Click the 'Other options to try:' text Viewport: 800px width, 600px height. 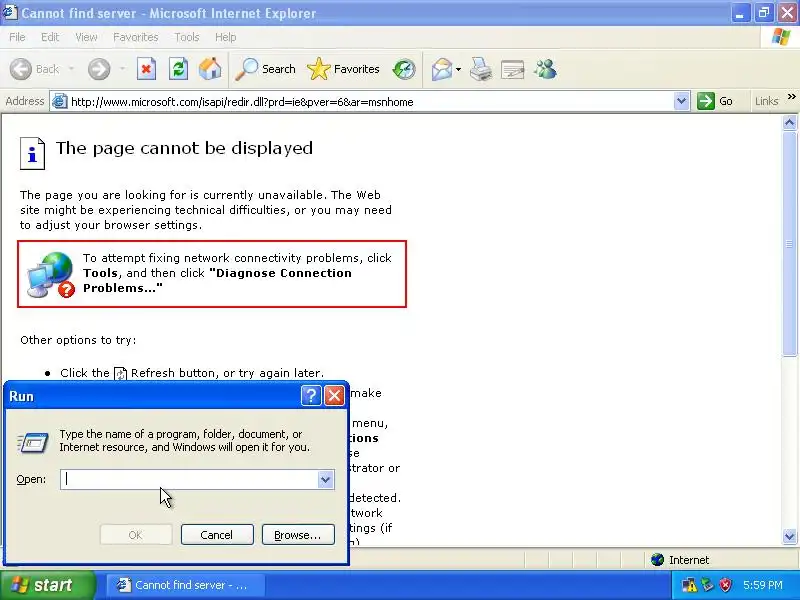(x=78, y=340)
